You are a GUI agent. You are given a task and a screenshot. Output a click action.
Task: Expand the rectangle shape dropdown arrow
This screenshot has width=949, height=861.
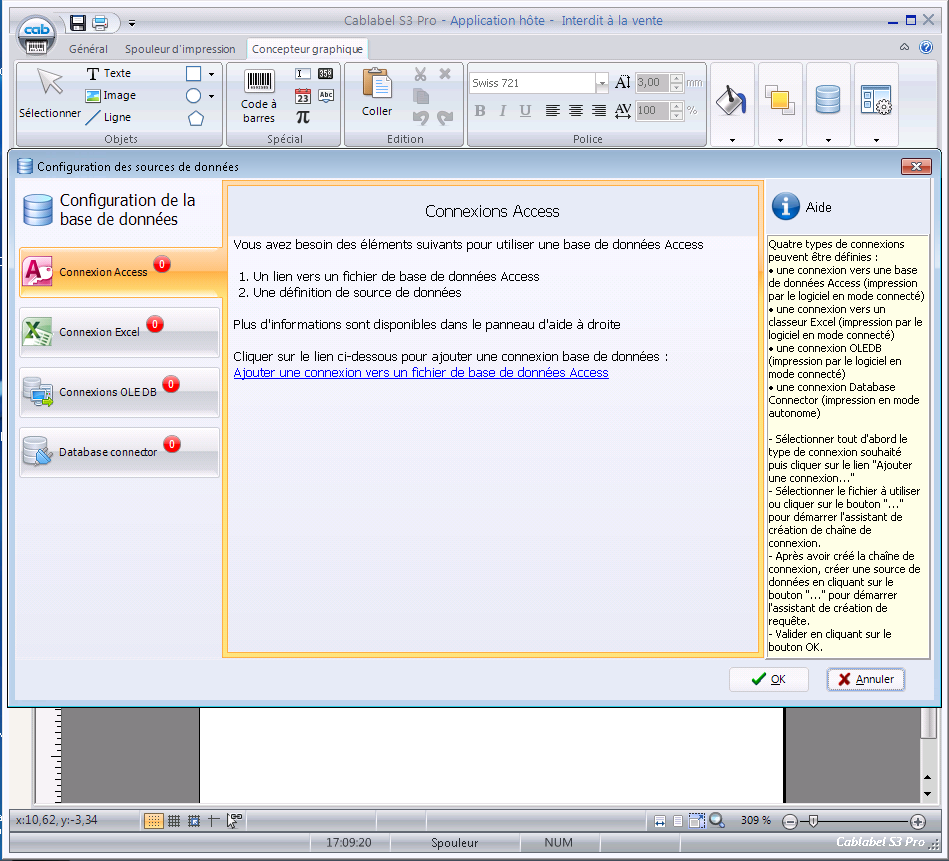[x=211, y=74]
